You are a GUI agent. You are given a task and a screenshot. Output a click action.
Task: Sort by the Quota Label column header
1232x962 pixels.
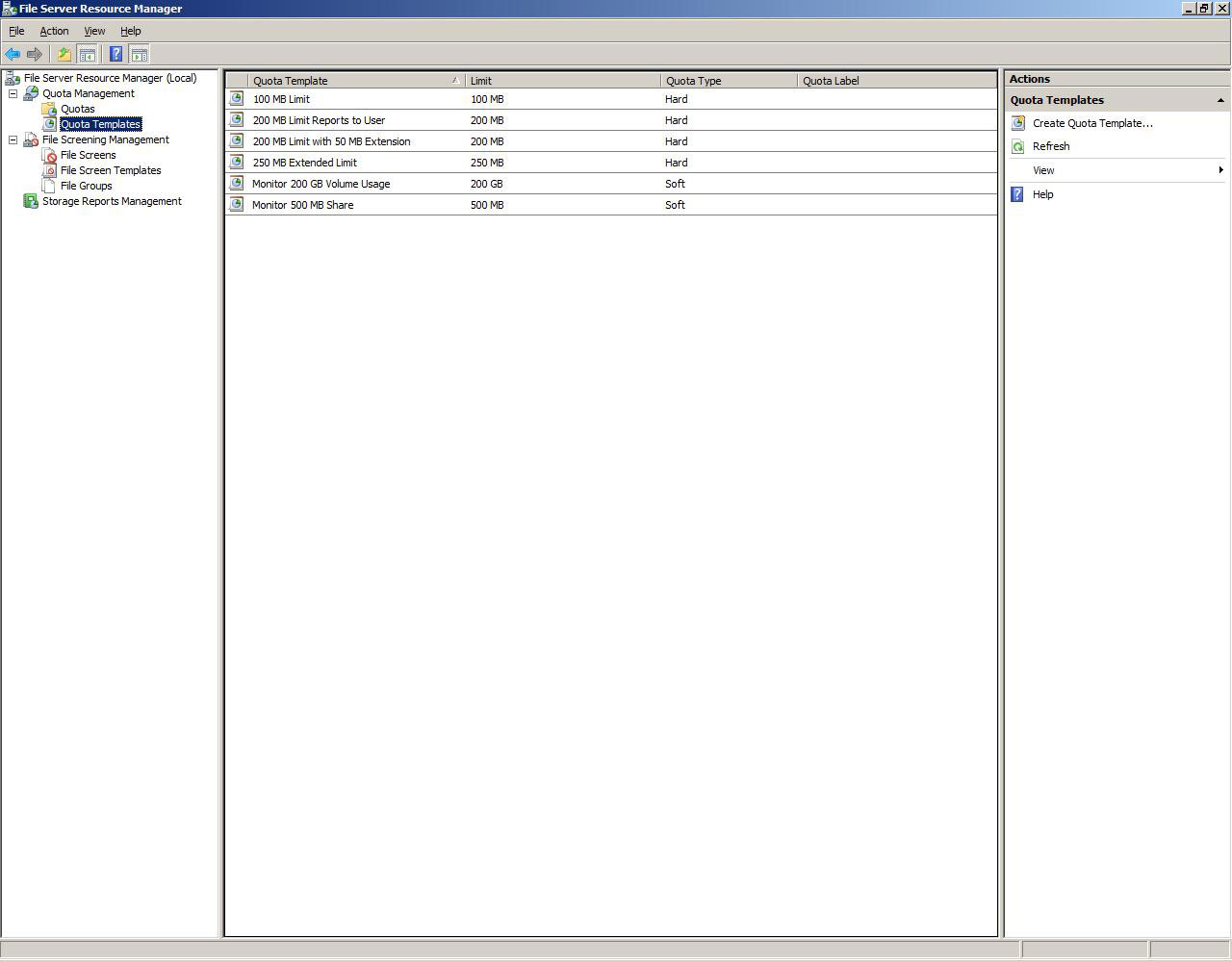tap(897, 81)
